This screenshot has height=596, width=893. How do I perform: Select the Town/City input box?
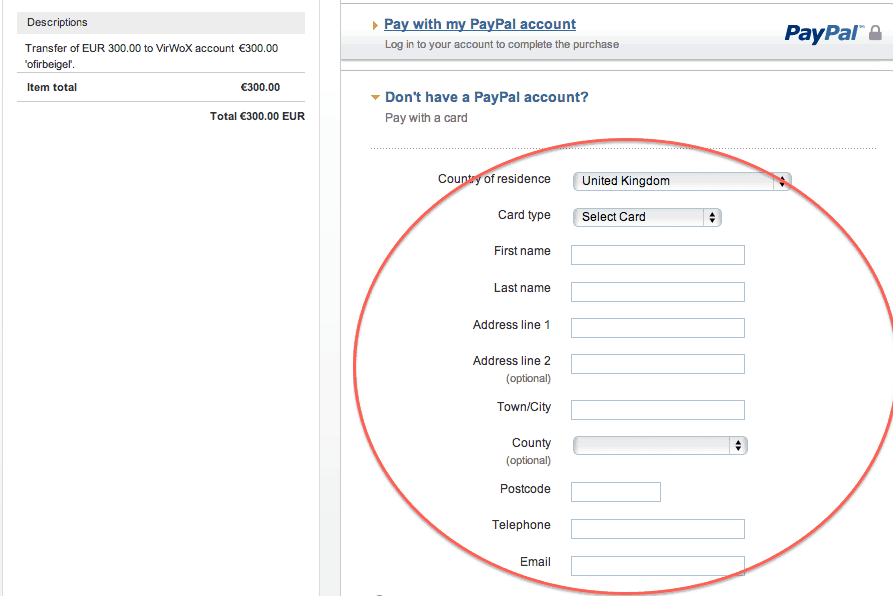point(658,410)
